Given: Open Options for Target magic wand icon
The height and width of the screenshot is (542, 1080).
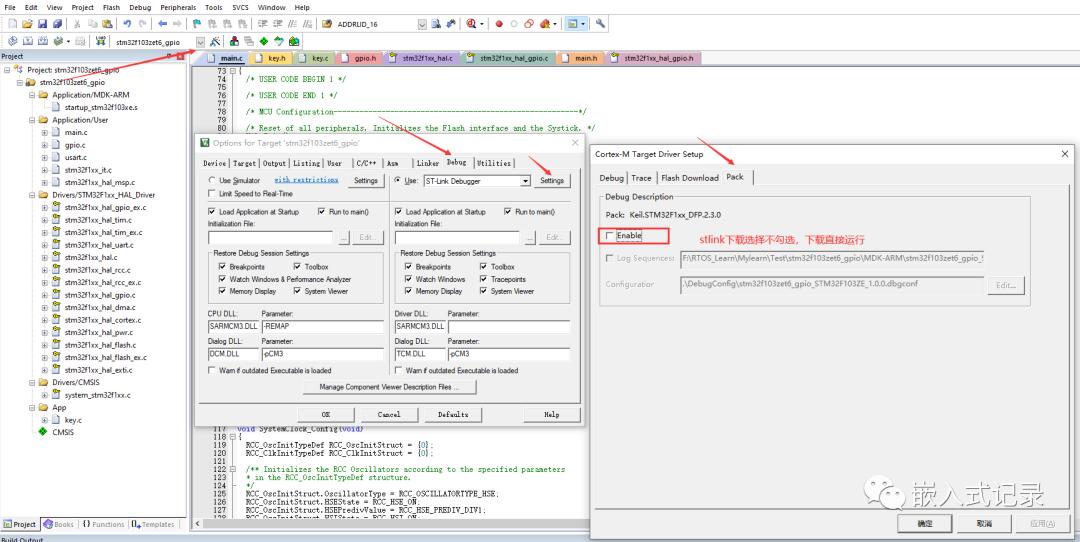Looking at the screenshot, I should click(215, 42).
